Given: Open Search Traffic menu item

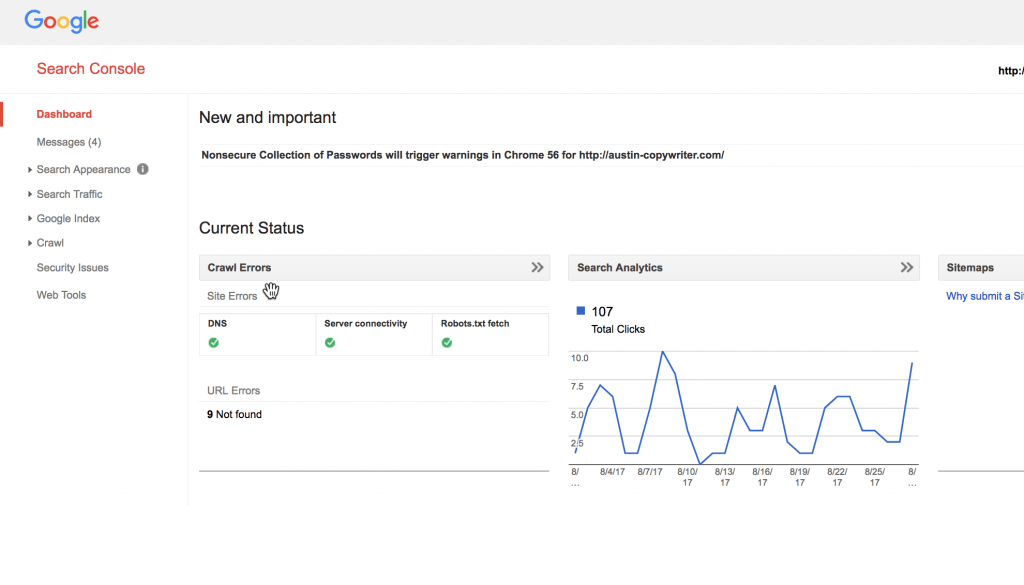Looking at the screenshot, I should click(69, 195).
